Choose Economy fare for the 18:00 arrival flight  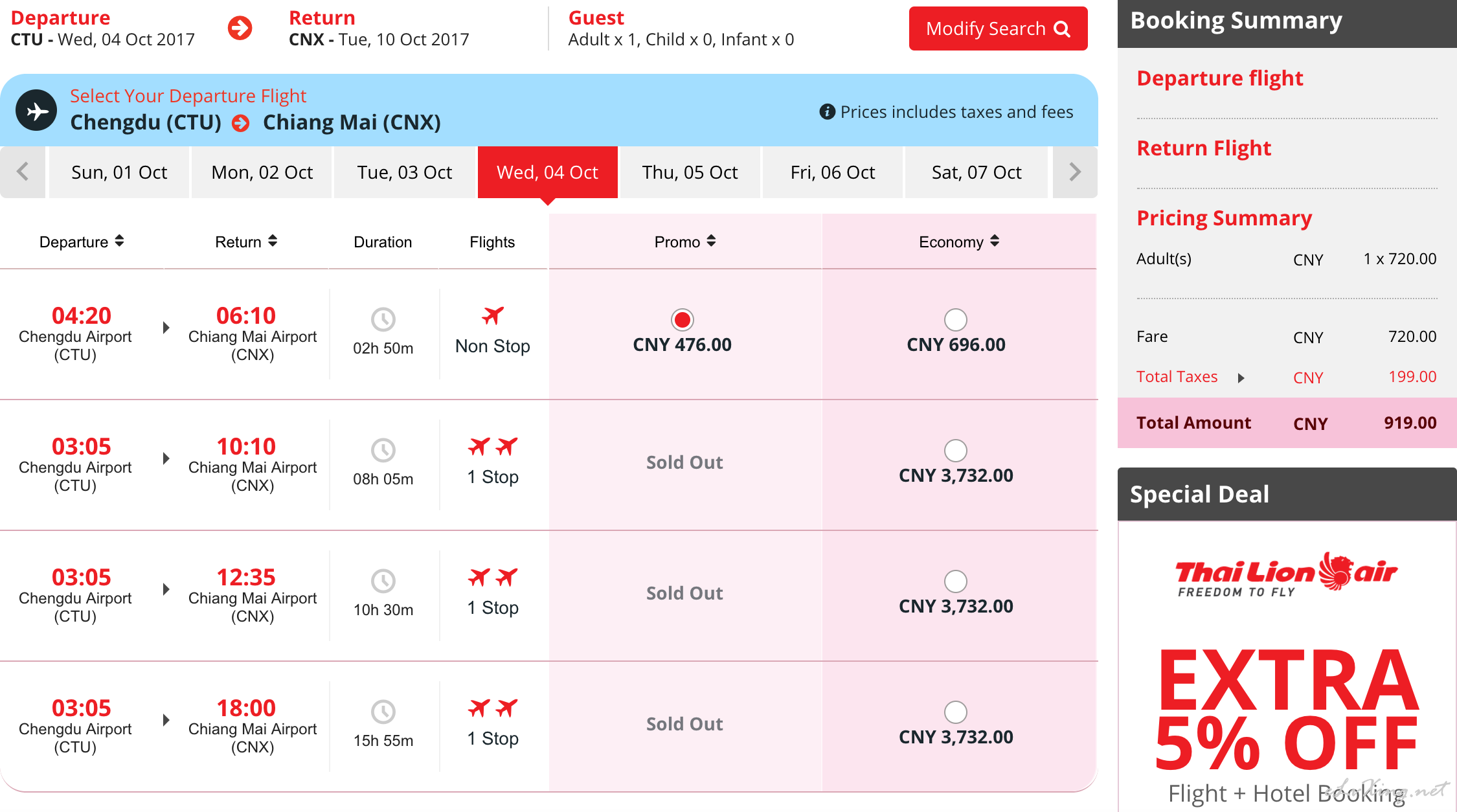956,712
